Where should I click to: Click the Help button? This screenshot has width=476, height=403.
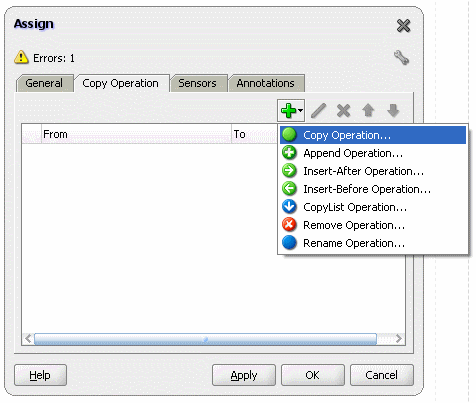(x=40, y=375)
